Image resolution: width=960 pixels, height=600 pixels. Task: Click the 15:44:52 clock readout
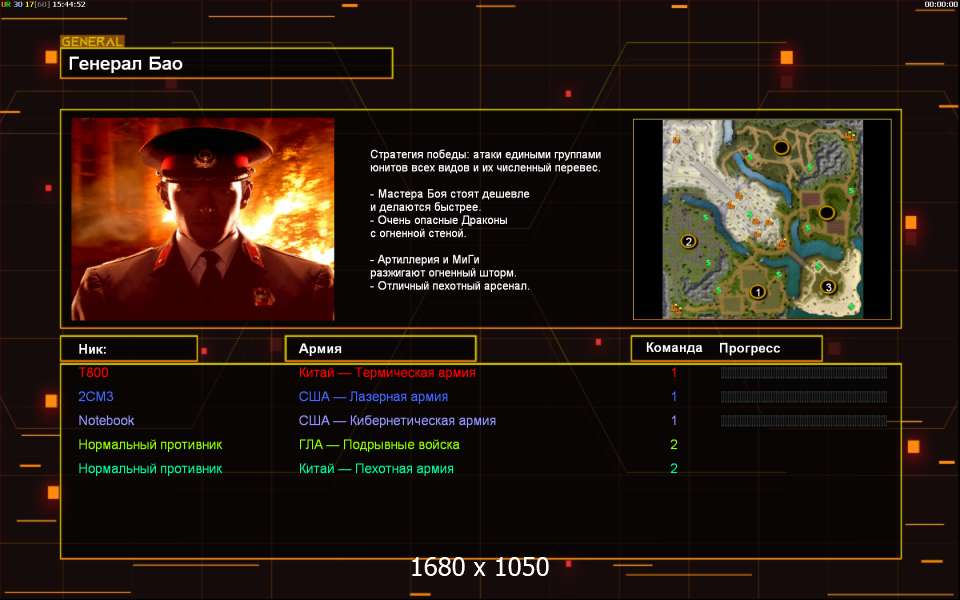[x=69, y=4]
